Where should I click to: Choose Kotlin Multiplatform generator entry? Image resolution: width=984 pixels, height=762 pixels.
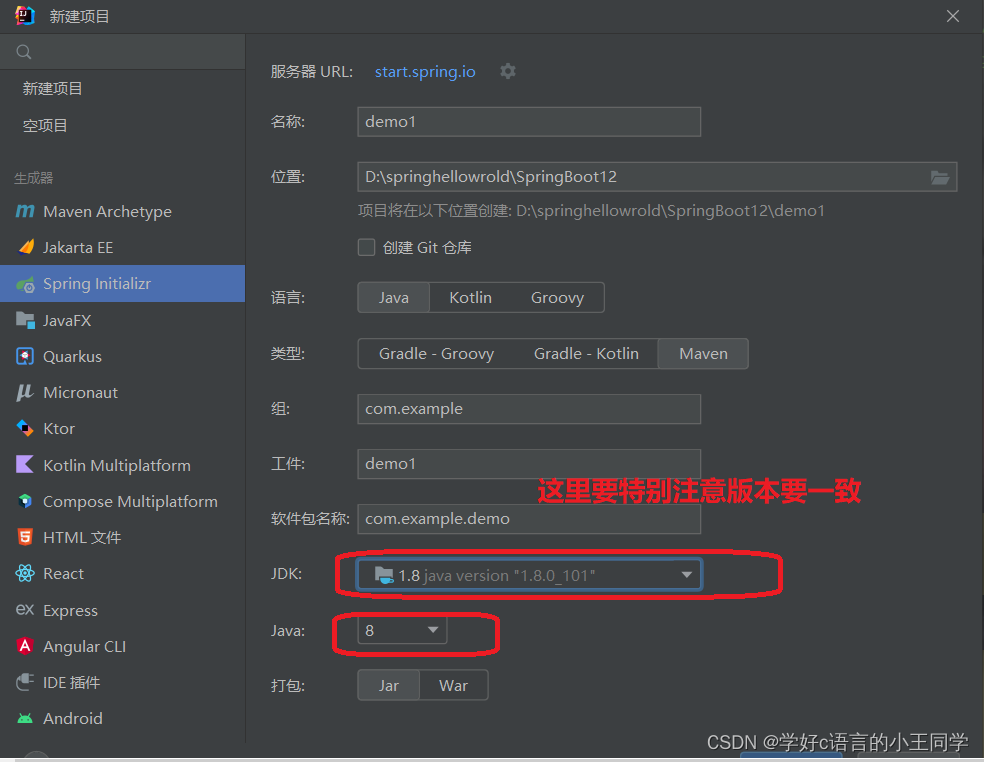click(x=122, y=465)
